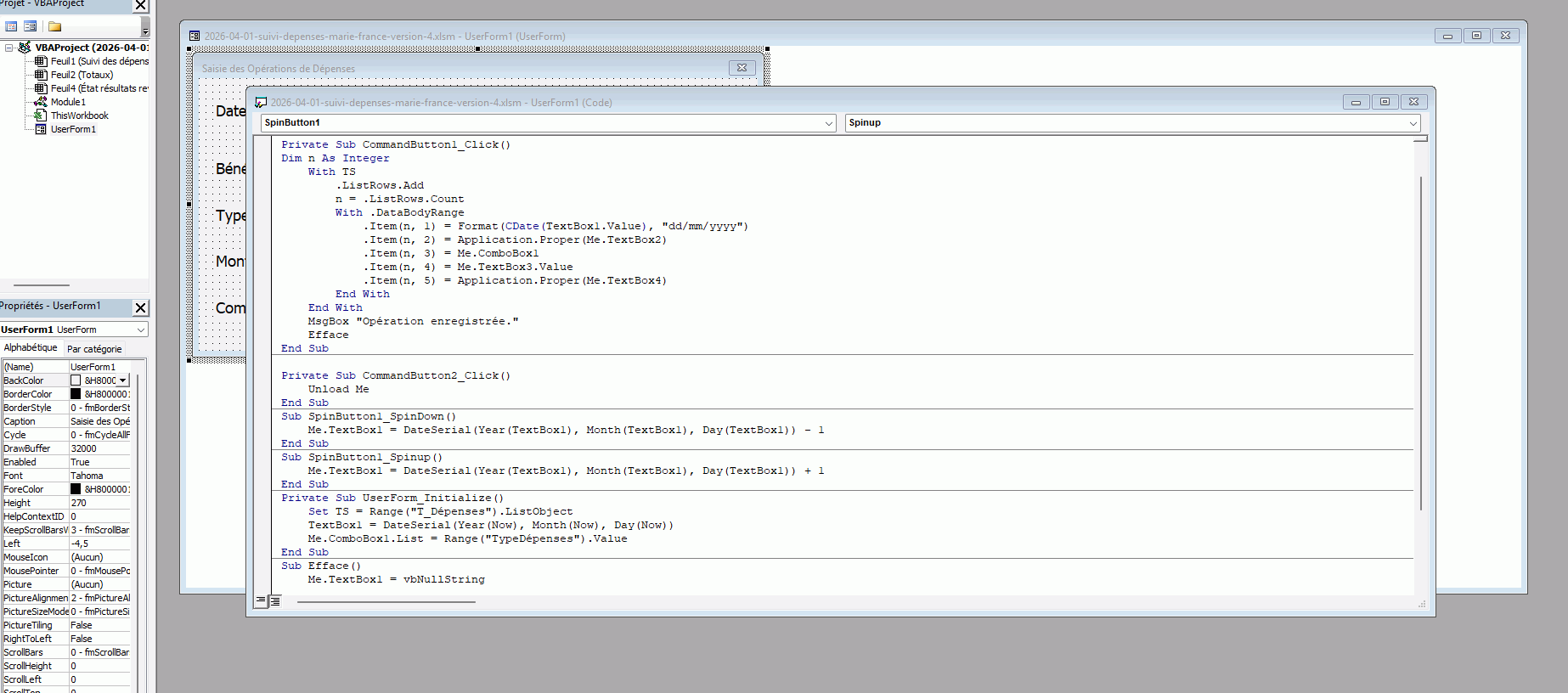Image resolution: width=1568 pixels, height=693 pixels.
Task: Click the Caption property value field
Action: 99,421
